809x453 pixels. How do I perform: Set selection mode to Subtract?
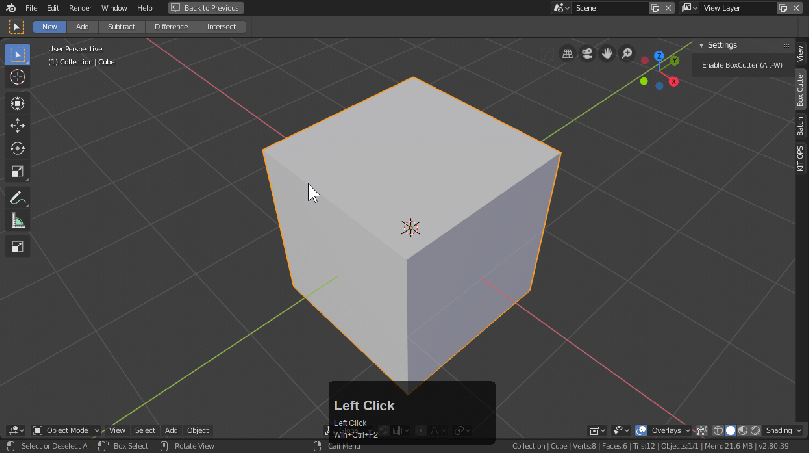click(x=122, y=26)
